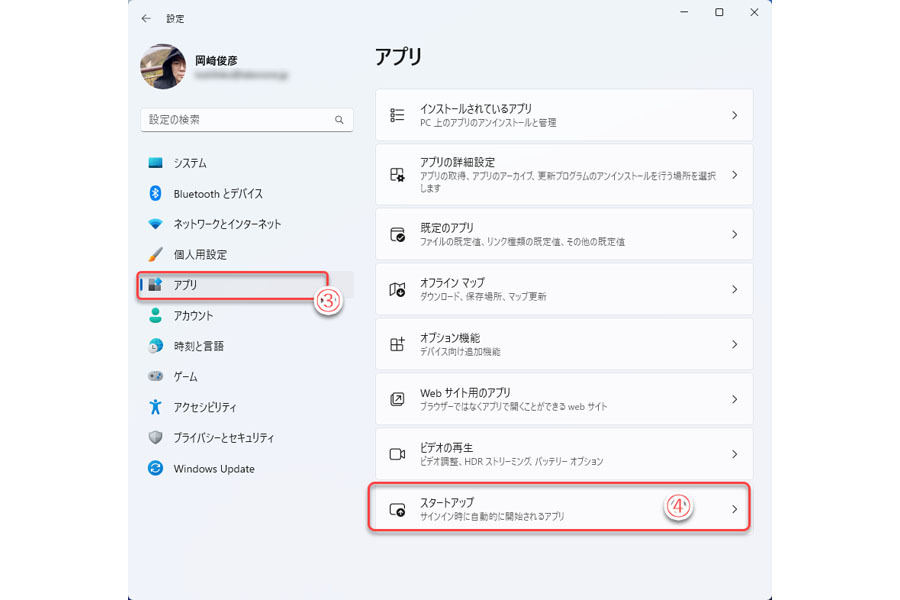The height and width of the screenshot is (600, 900).
Task: Click ビデオの再生 title text
Action: click(x=447, y=447)
